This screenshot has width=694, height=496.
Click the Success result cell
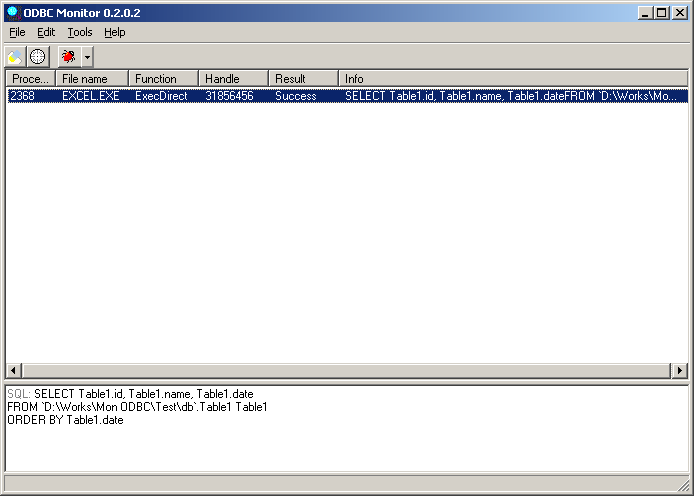pyautogui.click(x=296, y=96)
